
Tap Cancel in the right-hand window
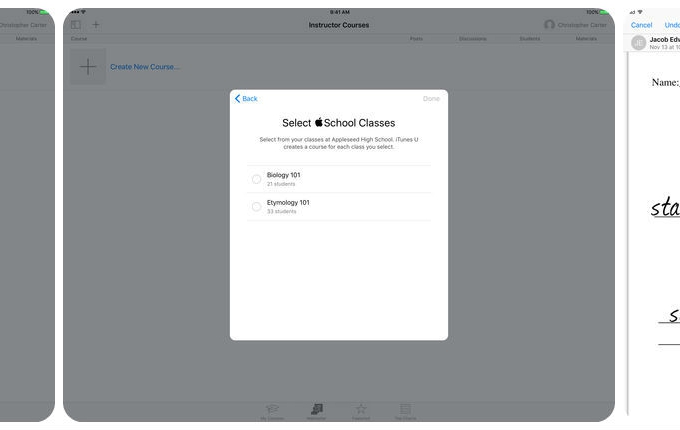641,25
